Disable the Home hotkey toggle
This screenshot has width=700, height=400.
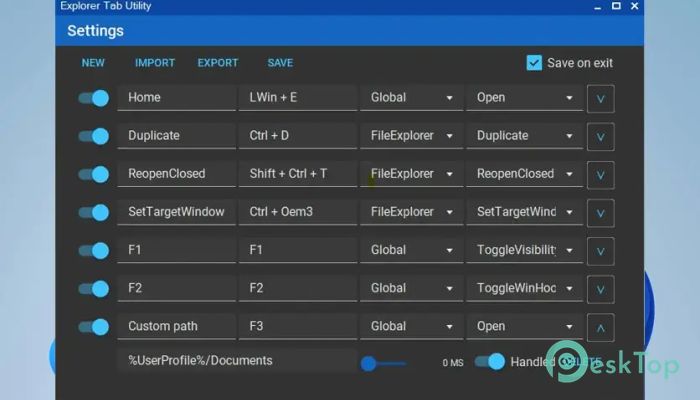pyautogui.click(x=94, y=98)
